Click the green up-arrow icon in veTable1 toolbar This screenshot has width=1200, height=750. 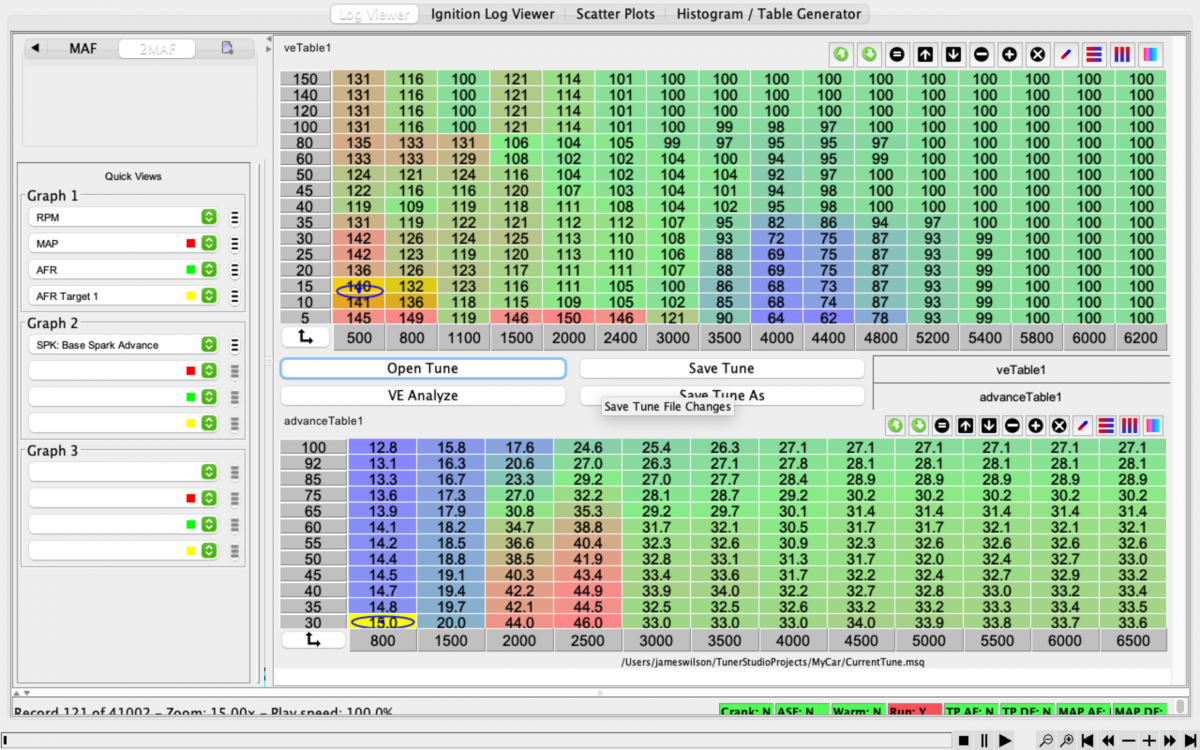point(841,54)
